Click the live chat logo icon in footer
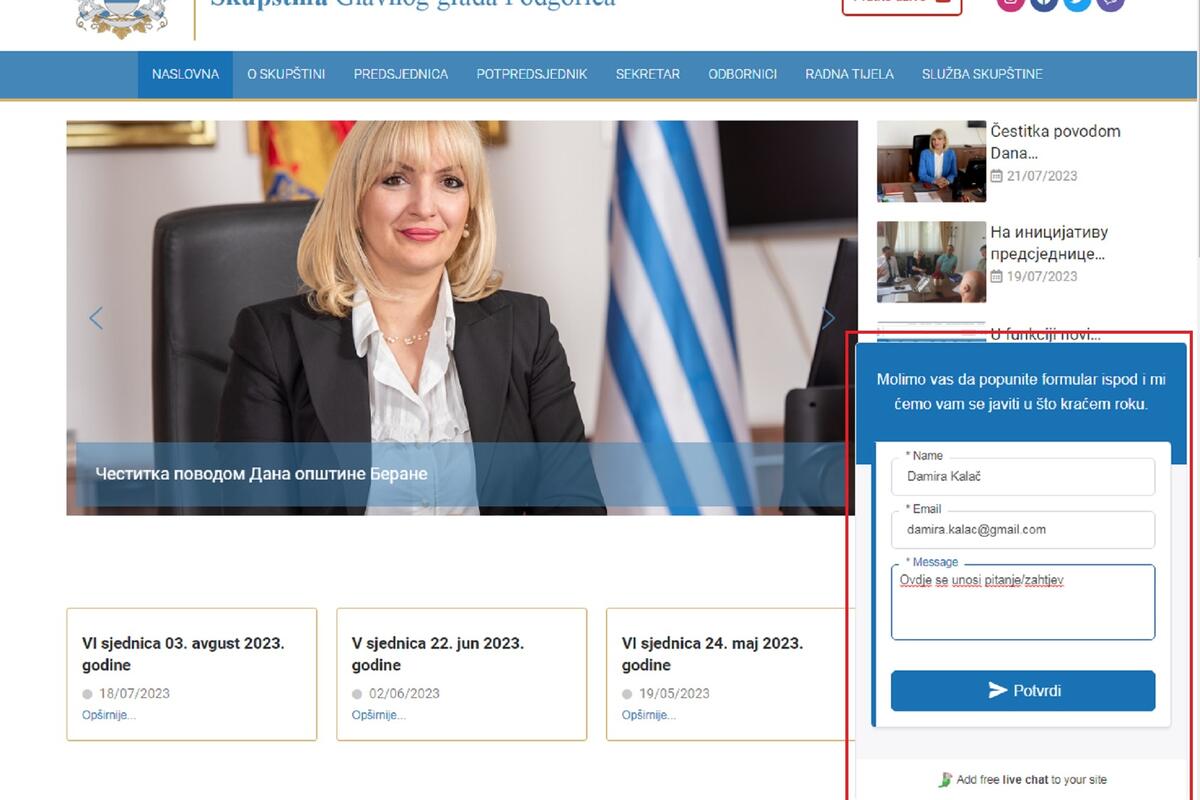Image resolution: width=1200 pixels, height=800 pixels. 945,780
